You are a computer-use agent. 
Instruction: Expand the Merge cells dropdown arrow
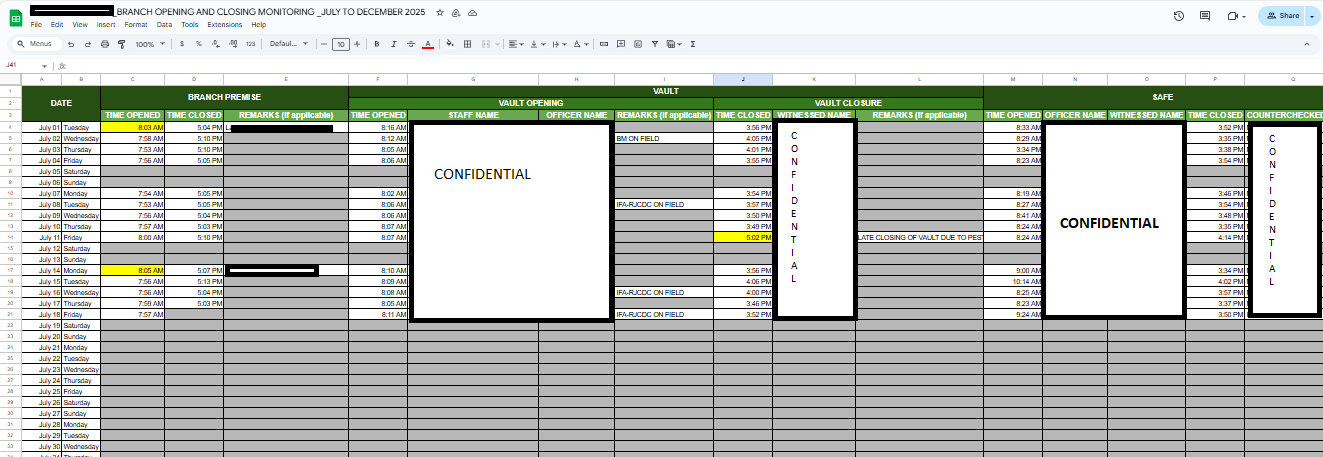(x=497, y=44)
